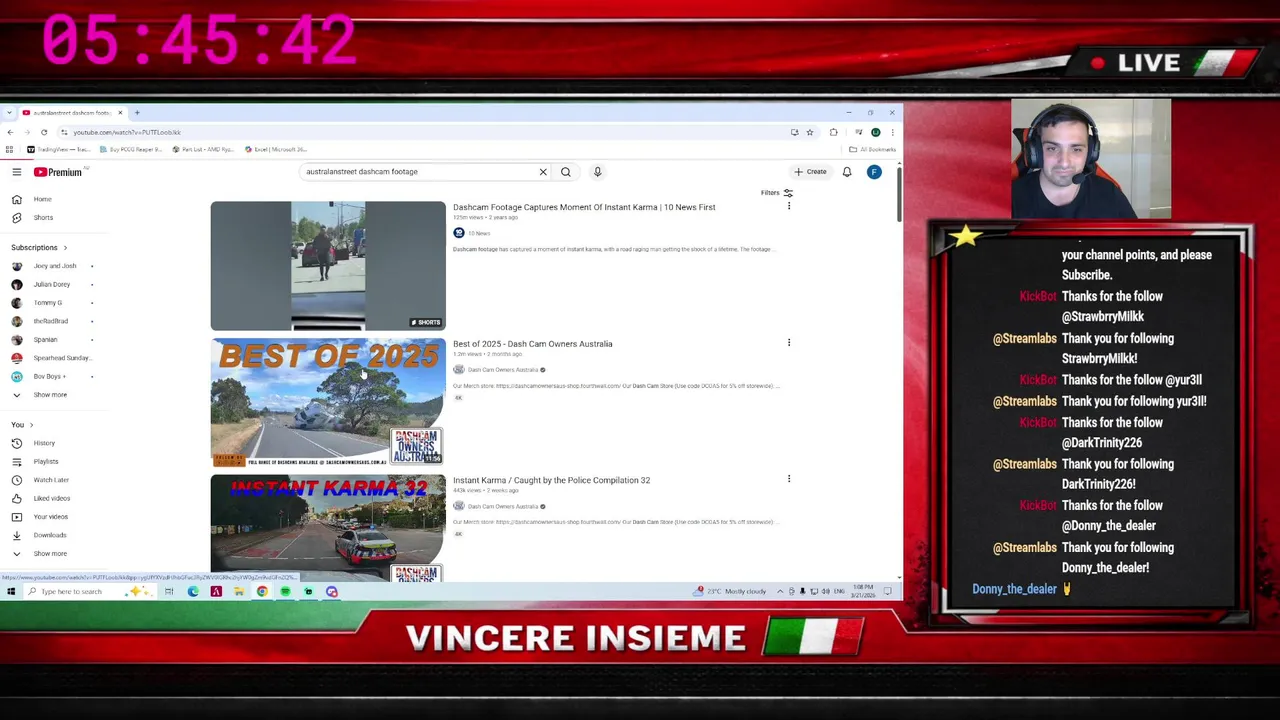1280x720 pixels.
Task: Reload the page in Chrome
Action: click(x=44, y=132)
